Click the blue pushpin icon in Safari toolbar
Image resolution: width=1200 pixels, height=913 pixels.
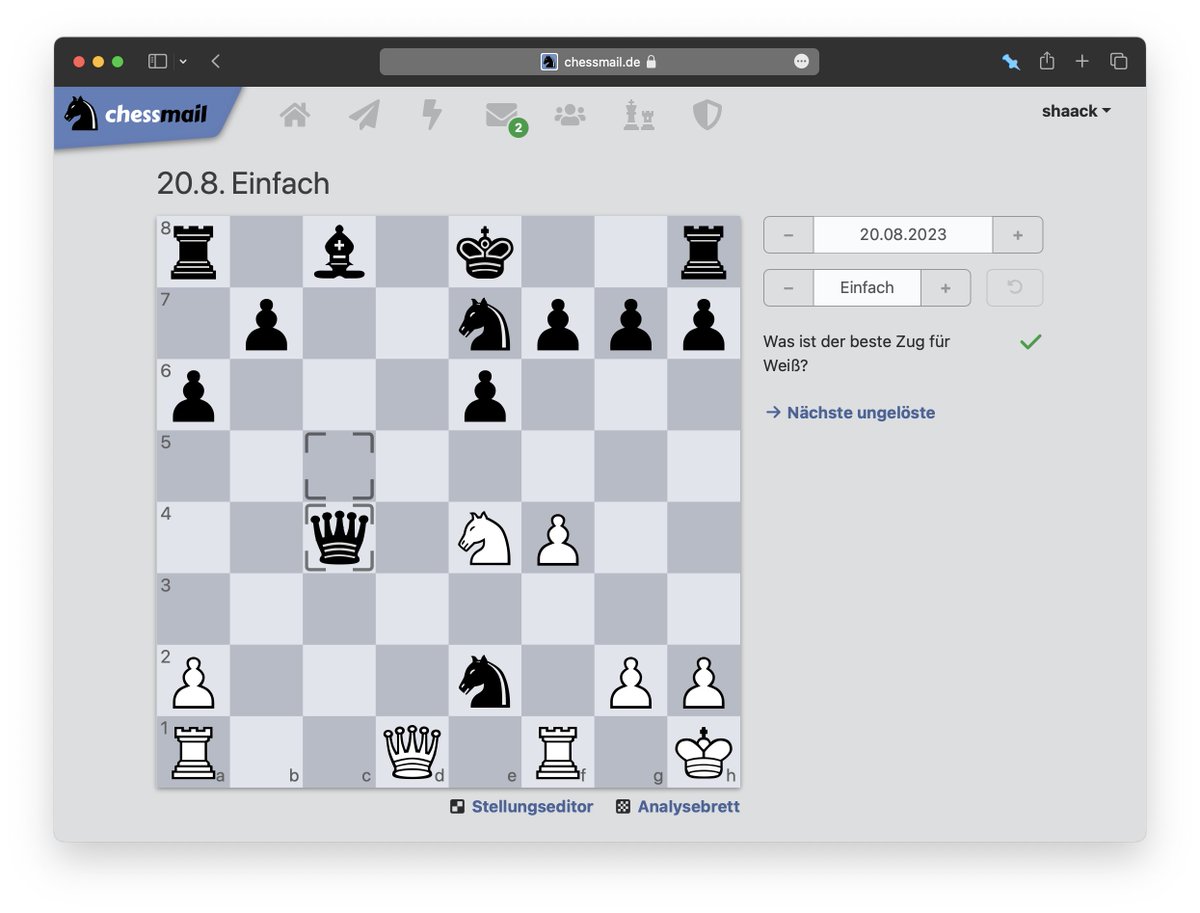click(x=1010, y=61)
